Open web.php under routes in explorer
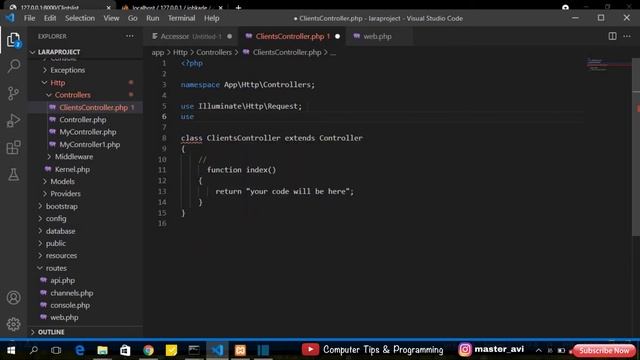 coord(64,317)
